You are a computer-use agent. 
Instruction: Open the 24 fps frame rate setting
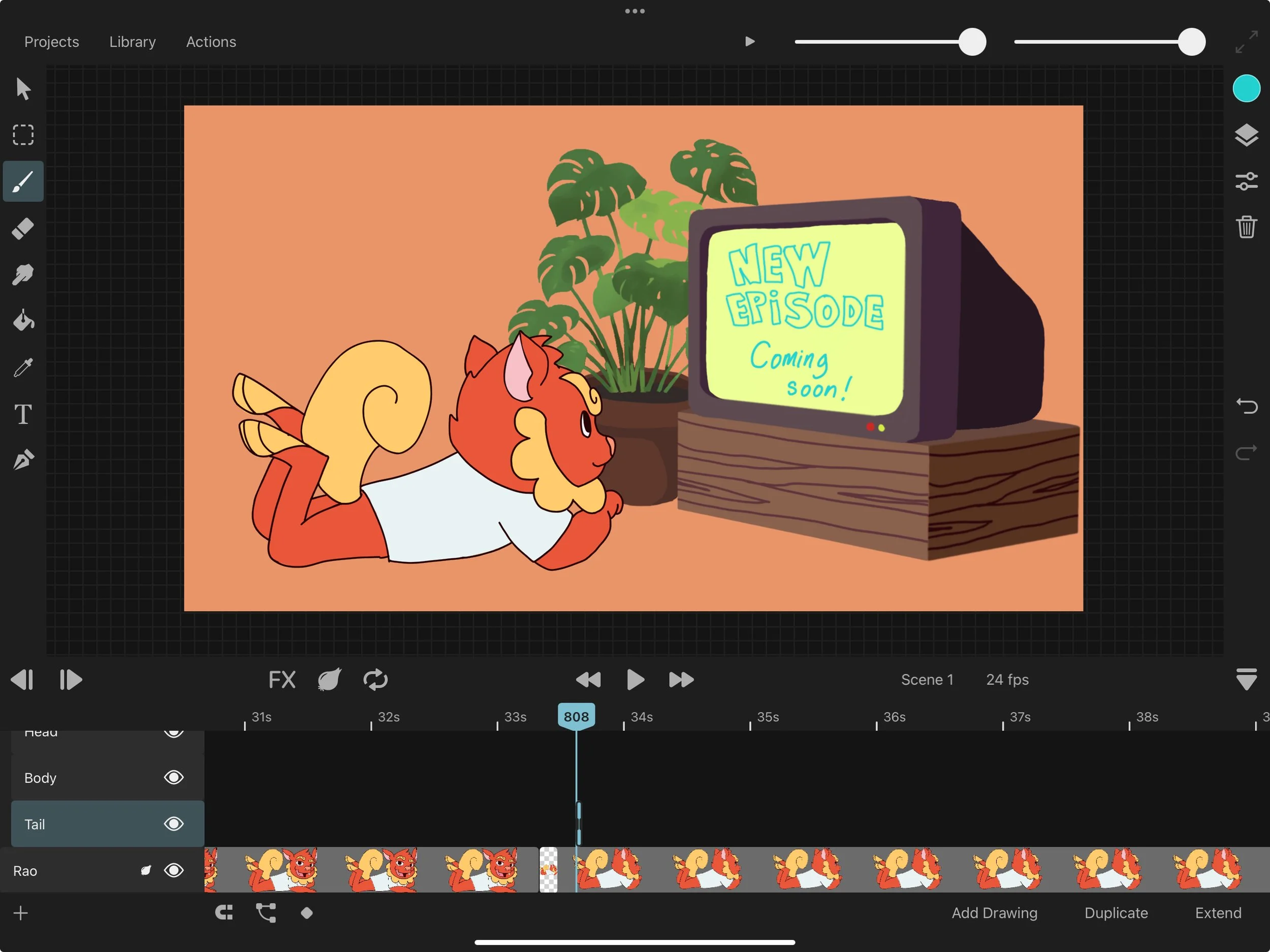tap(1007, 680)
